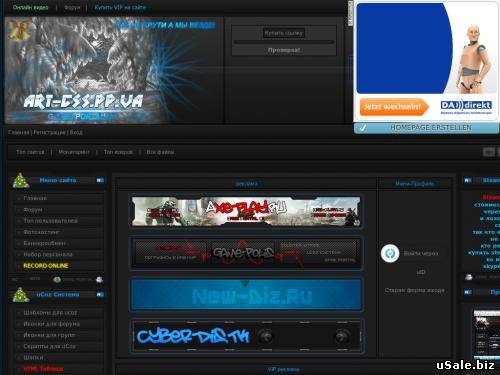Open the Регистрация link
Viewport: 500px width, 375px height.
(x=49, y=132)
